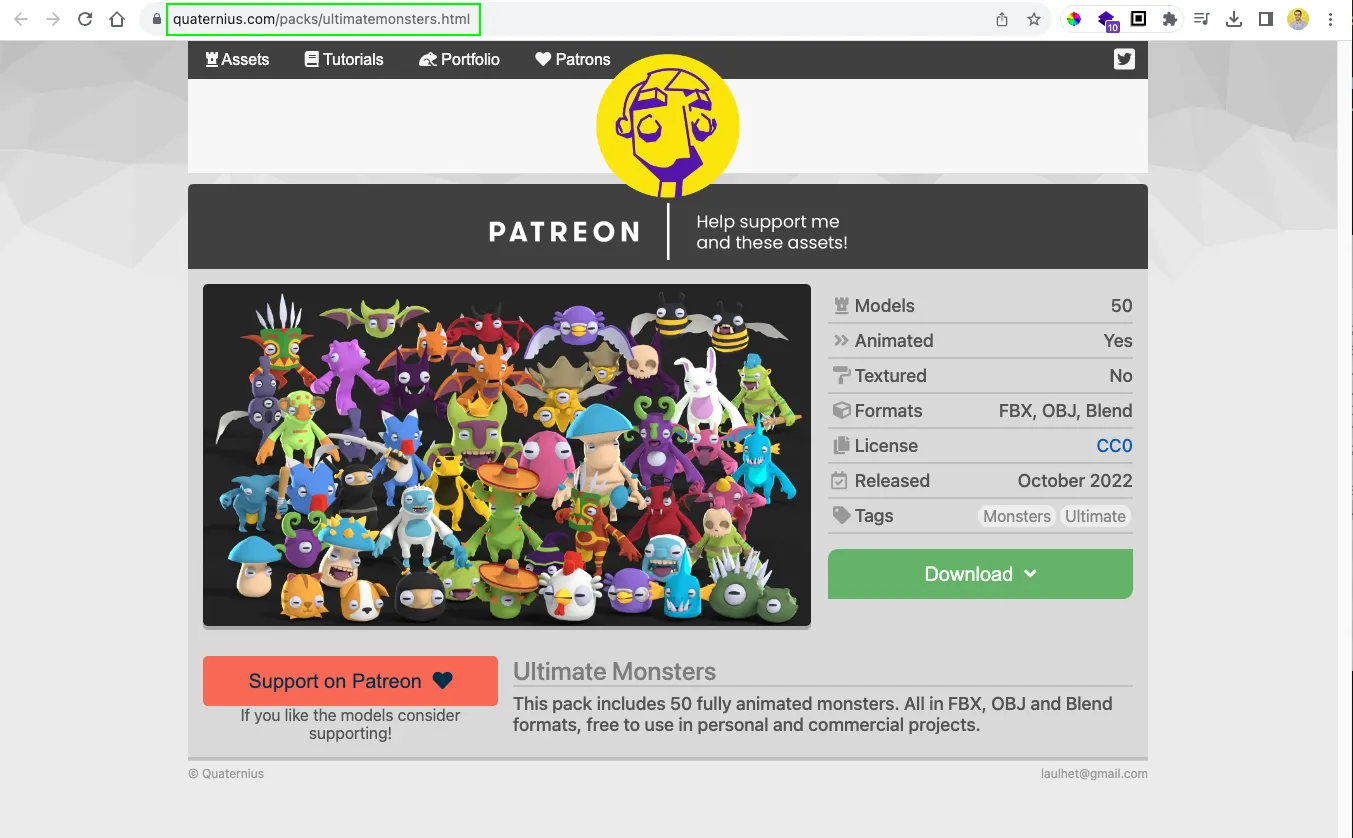The width and height of the screenshot is (1353, 838).
Task: Open the browser home page icon
Action: pyautogui.click(x=117, y=19)
